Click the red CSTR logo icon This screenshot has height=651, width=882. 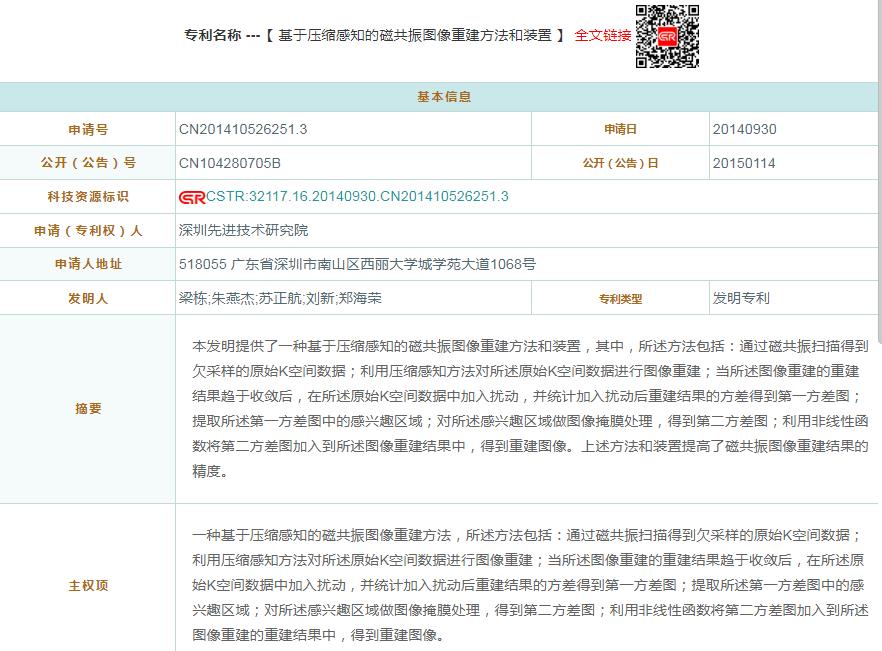pyautogui.click(x=192, y=197)
